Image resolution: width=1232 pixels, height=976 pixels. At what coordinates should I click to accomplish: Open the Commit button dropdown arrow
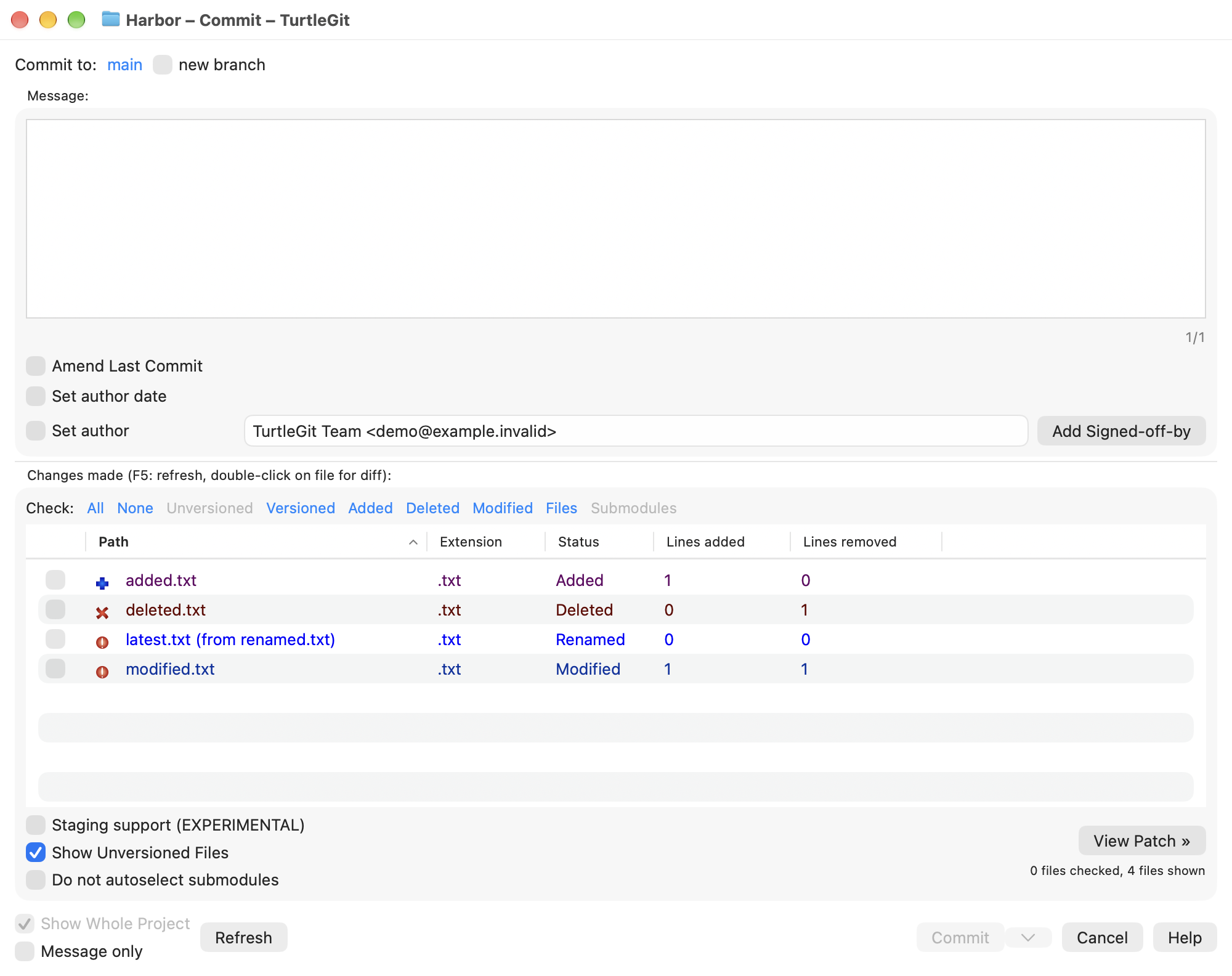pyautogui.click(x=1028, y=937)
